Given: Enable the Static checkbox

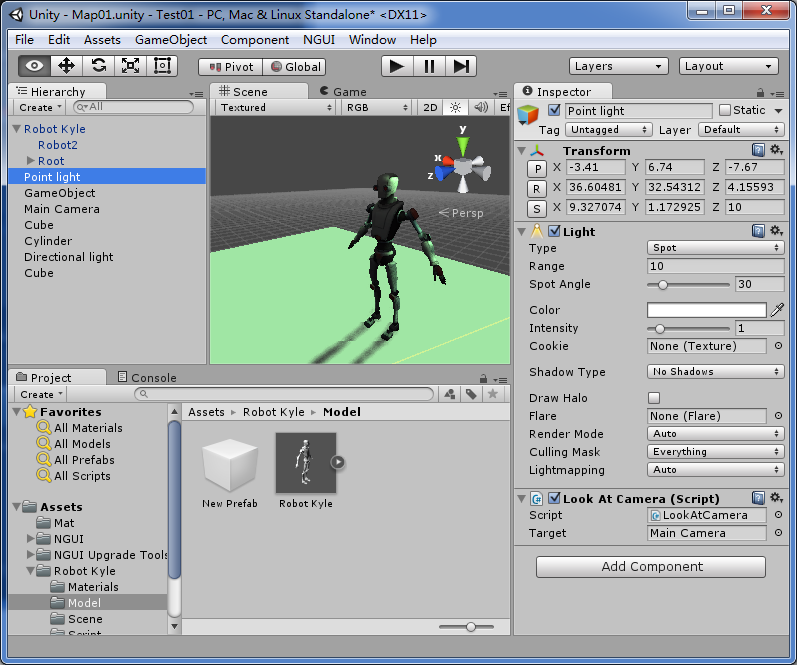Looking at the screenshot, I should click(x=725, y=110).
